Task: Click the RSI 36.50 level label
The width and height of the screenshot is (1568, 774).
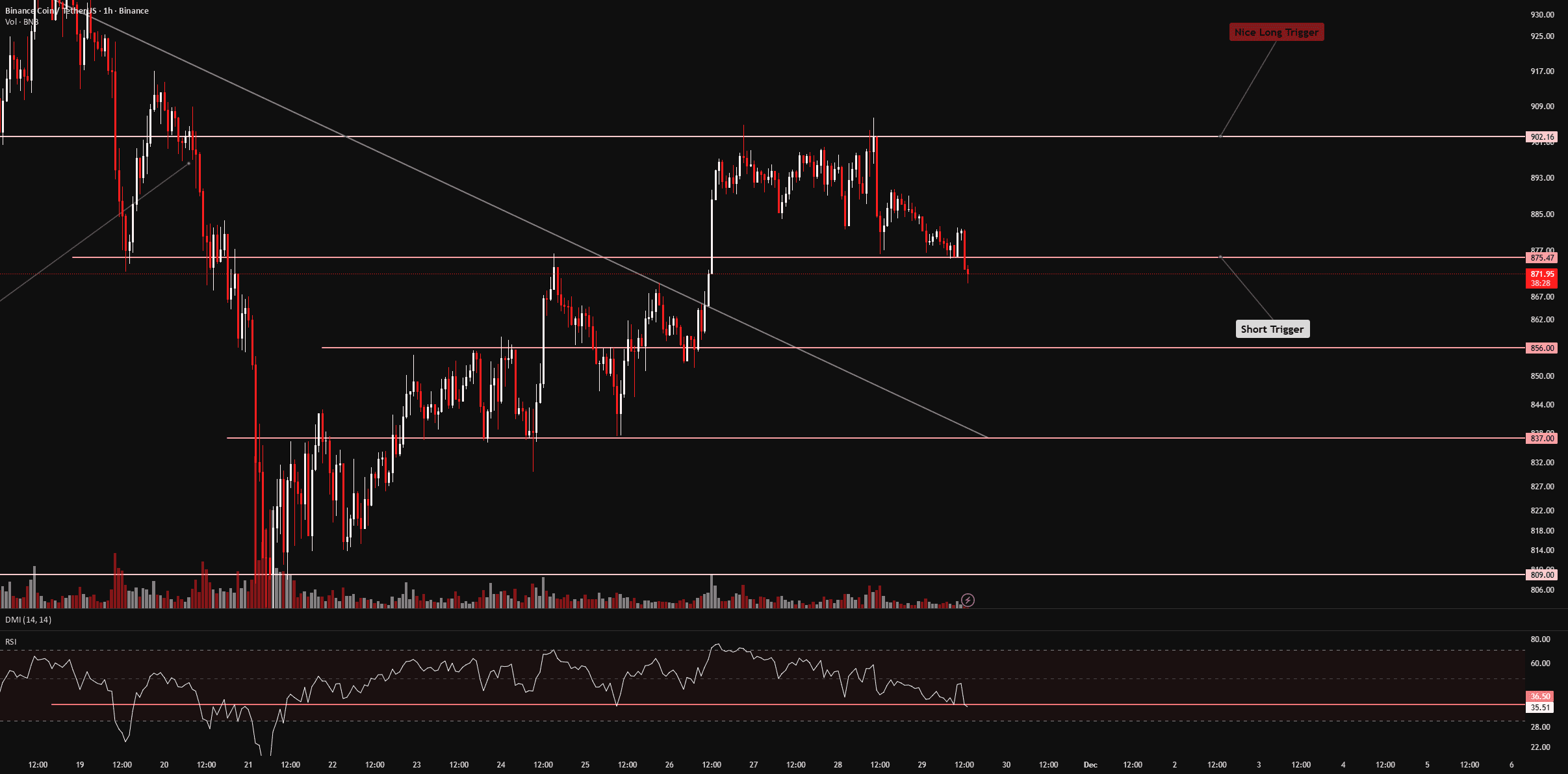Action: [1540, 697]
